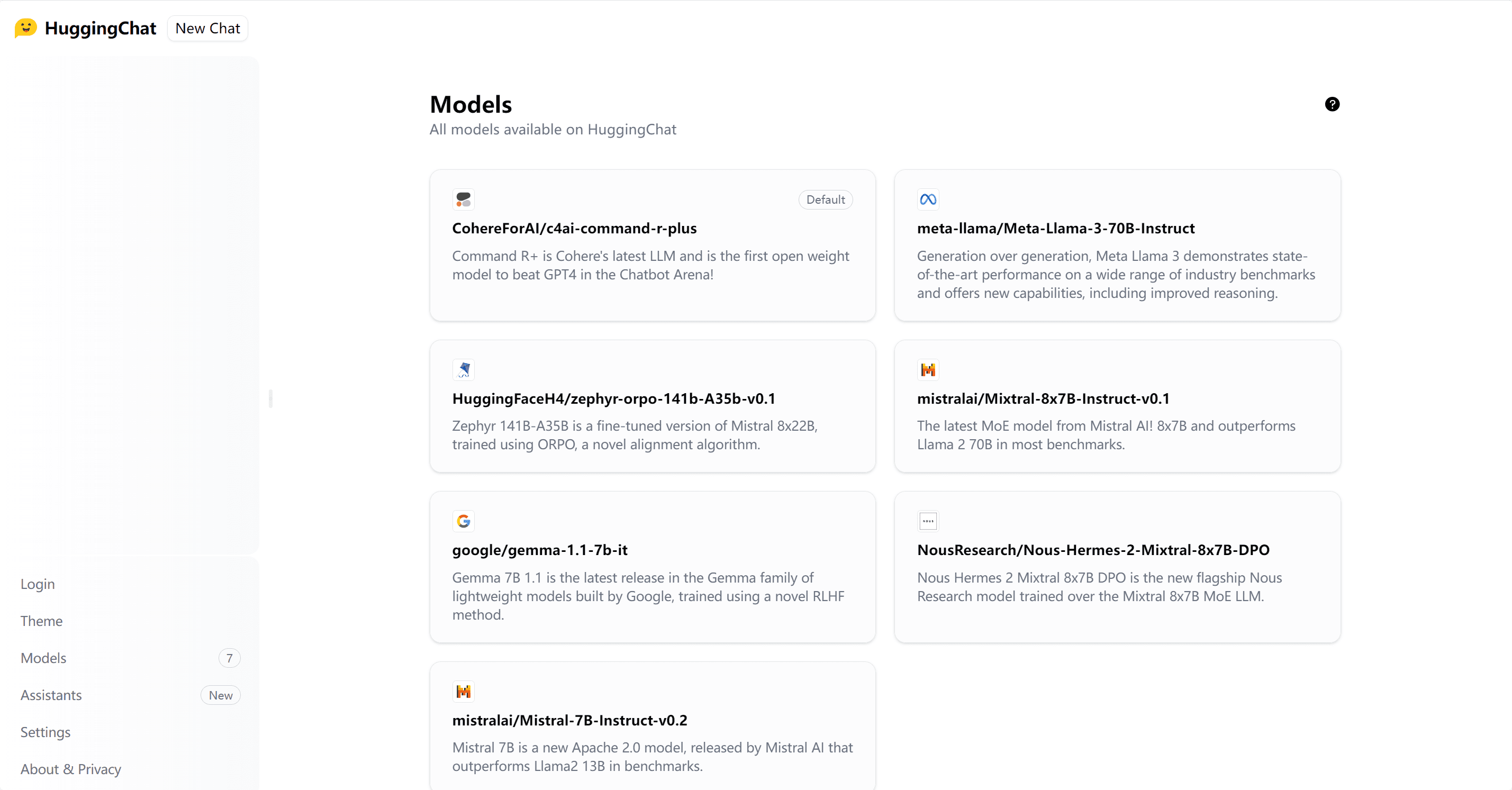Click the Cohere model logo icon
Viewport: 1512px width, 790px height.
click(x=463, y=199)
